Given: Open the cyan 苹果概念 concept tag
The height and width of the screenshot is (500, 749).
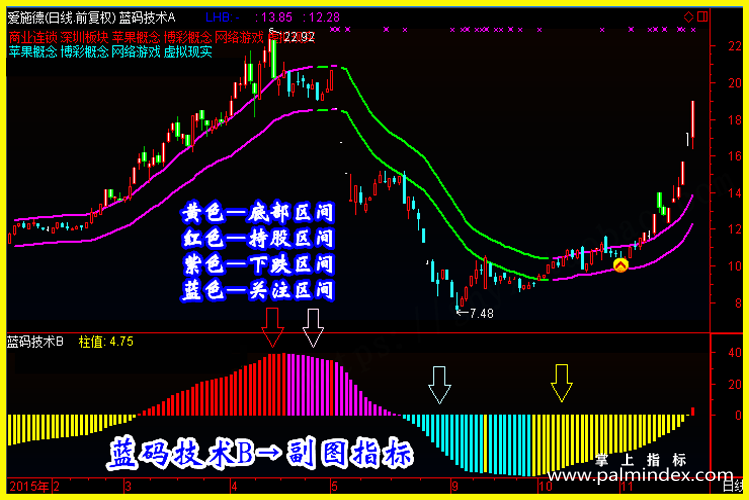Looking at the screenshot, I should [x=33, y=52].
